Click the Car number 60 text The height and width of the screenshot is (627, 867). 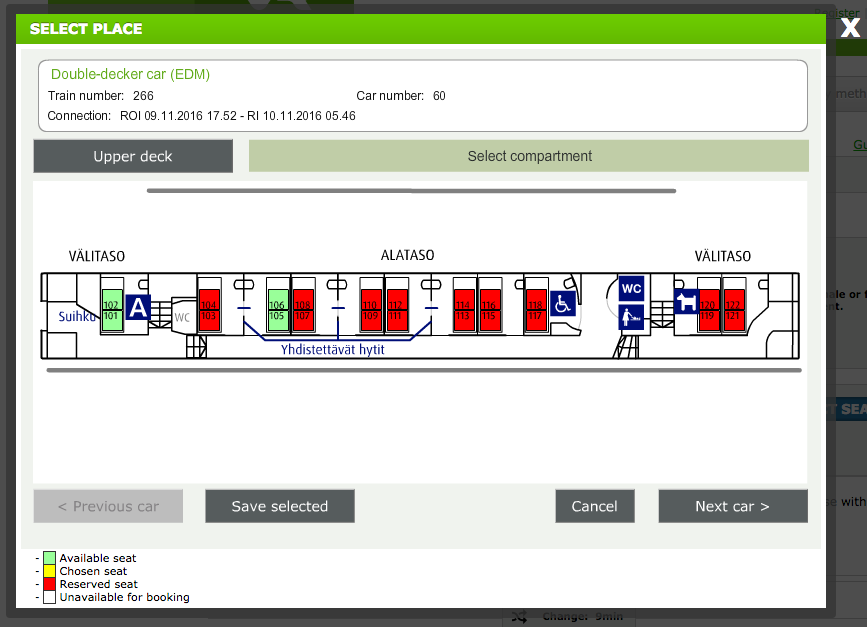[401, 96]
